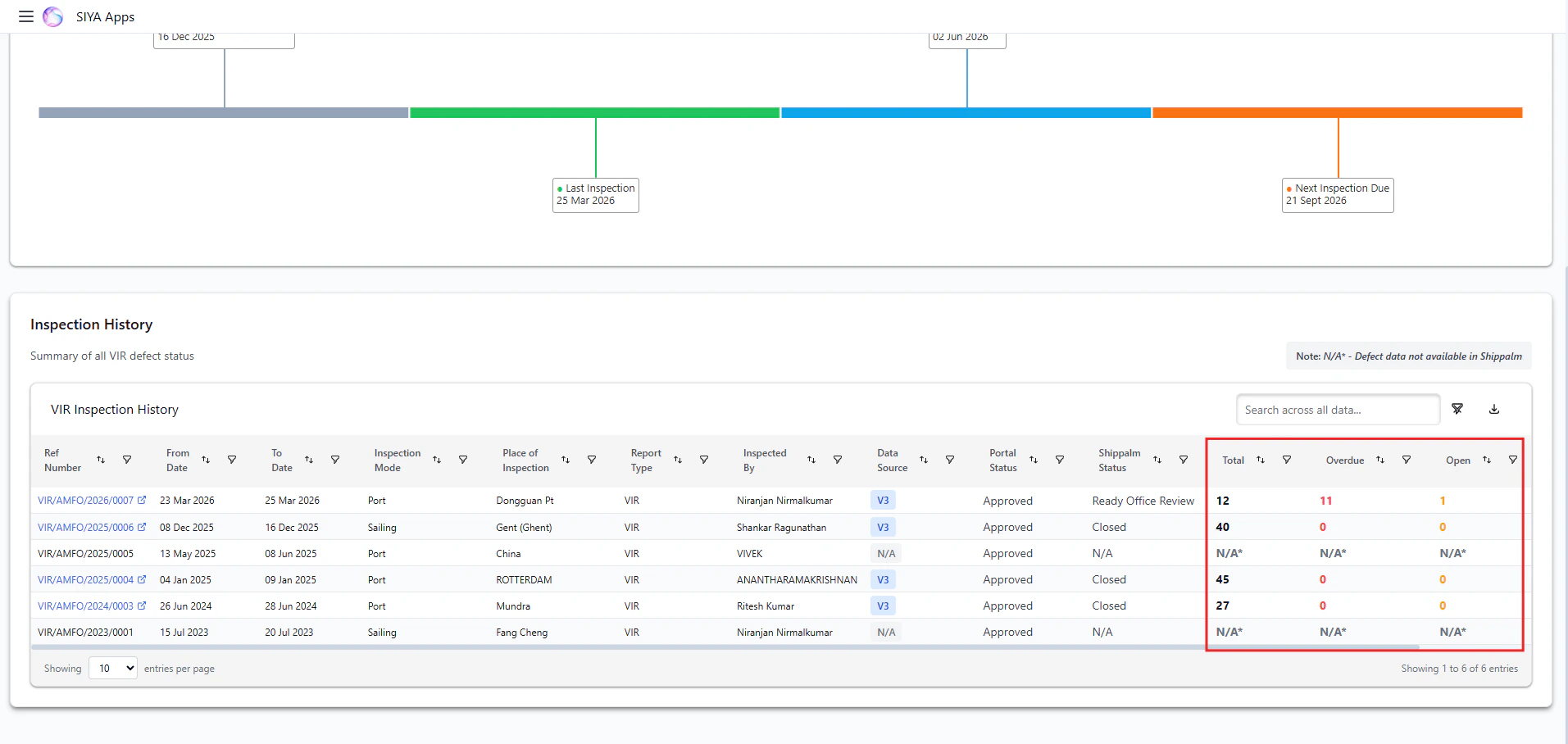This screenshot has width=1568, height=744.
Task: Open report VIR/AMFO/2026/0007 link
Action: pyautogui.click(x=91, y=500)
